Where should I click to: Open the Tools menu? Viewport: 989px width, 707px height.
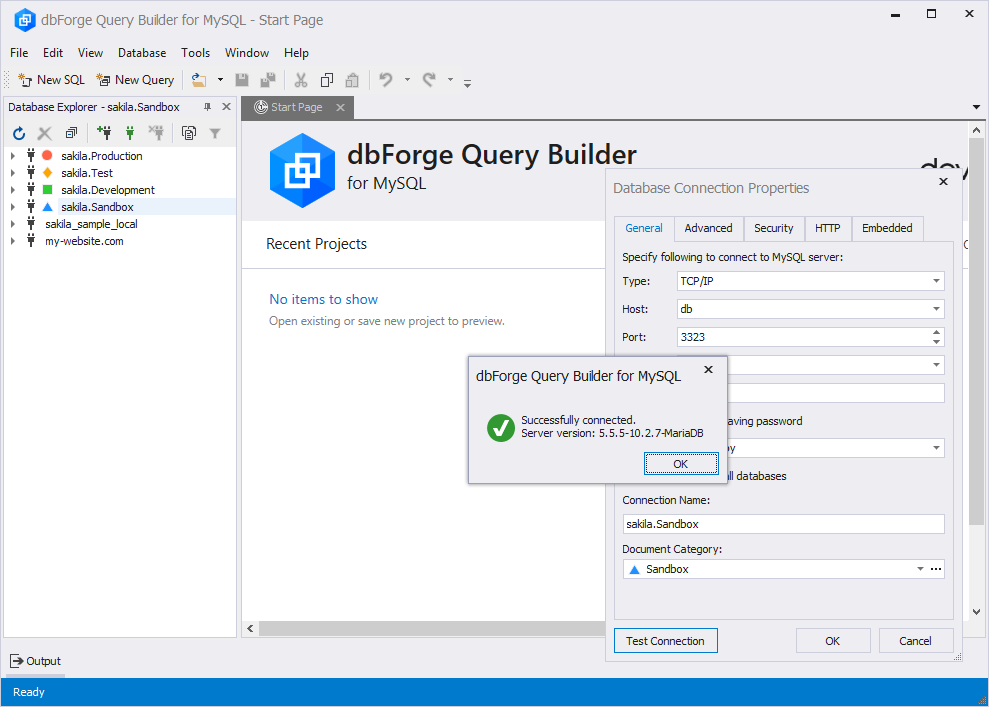tap(196, 53)
